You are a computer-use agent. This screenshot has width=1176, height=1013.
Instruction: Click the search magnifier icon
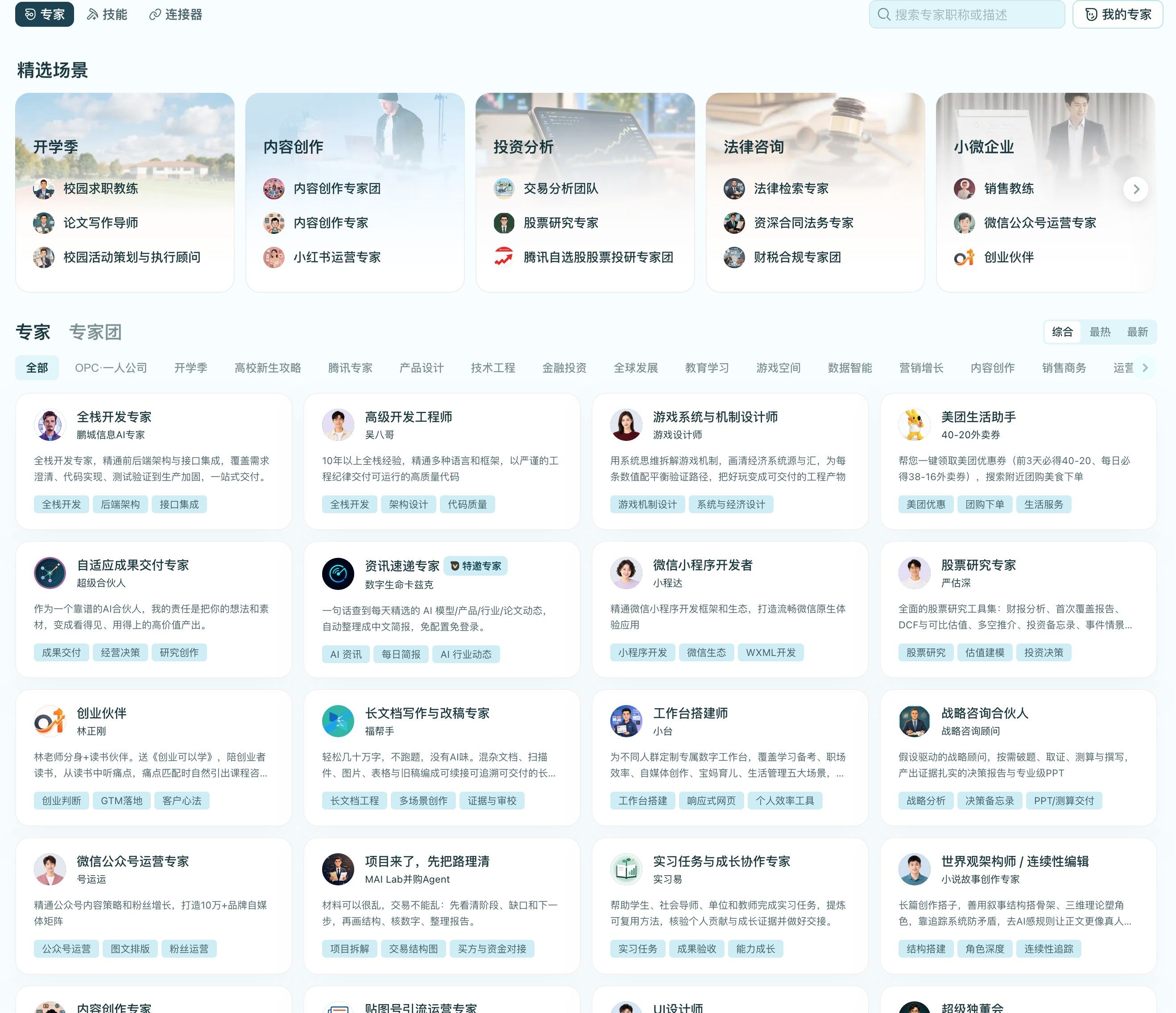pyautogui.click(x=884, y=14)
